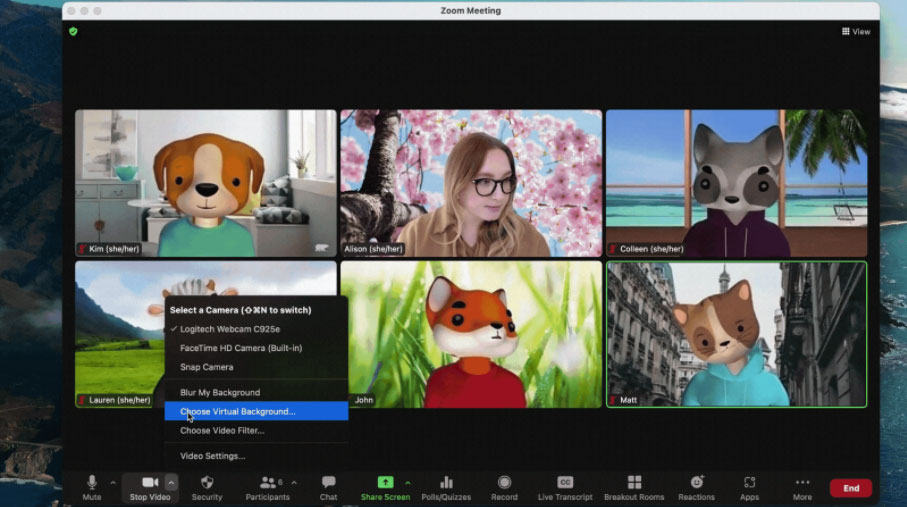The width and height of the screenshot is (907, 507).
Task: Expand the Share Screen options arrow
Action: click(407, 482)
